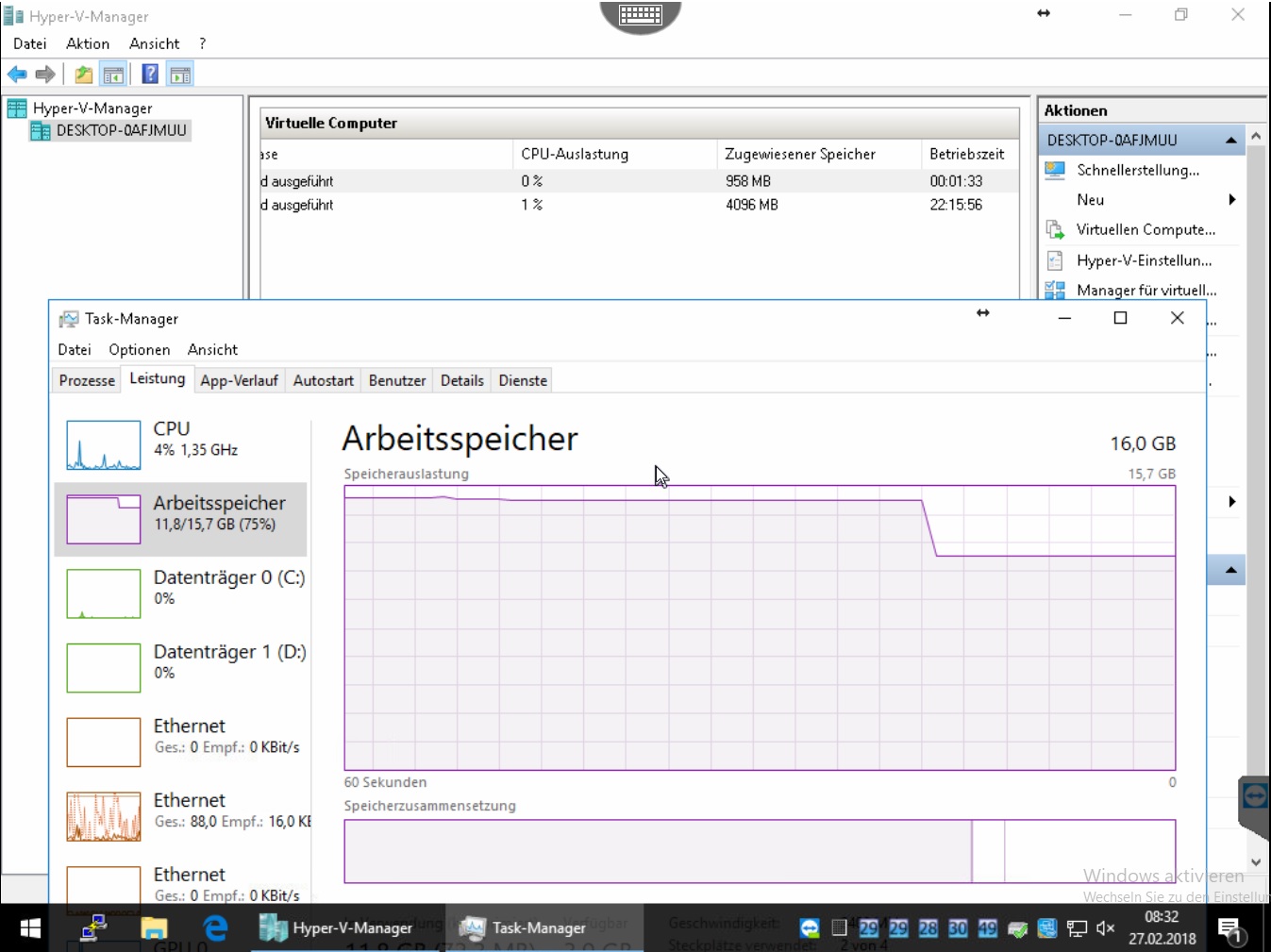Expand the Neu submenu arrow in Aktionen
This screenshot has width=1271, height=952.
click(1232, 199)
